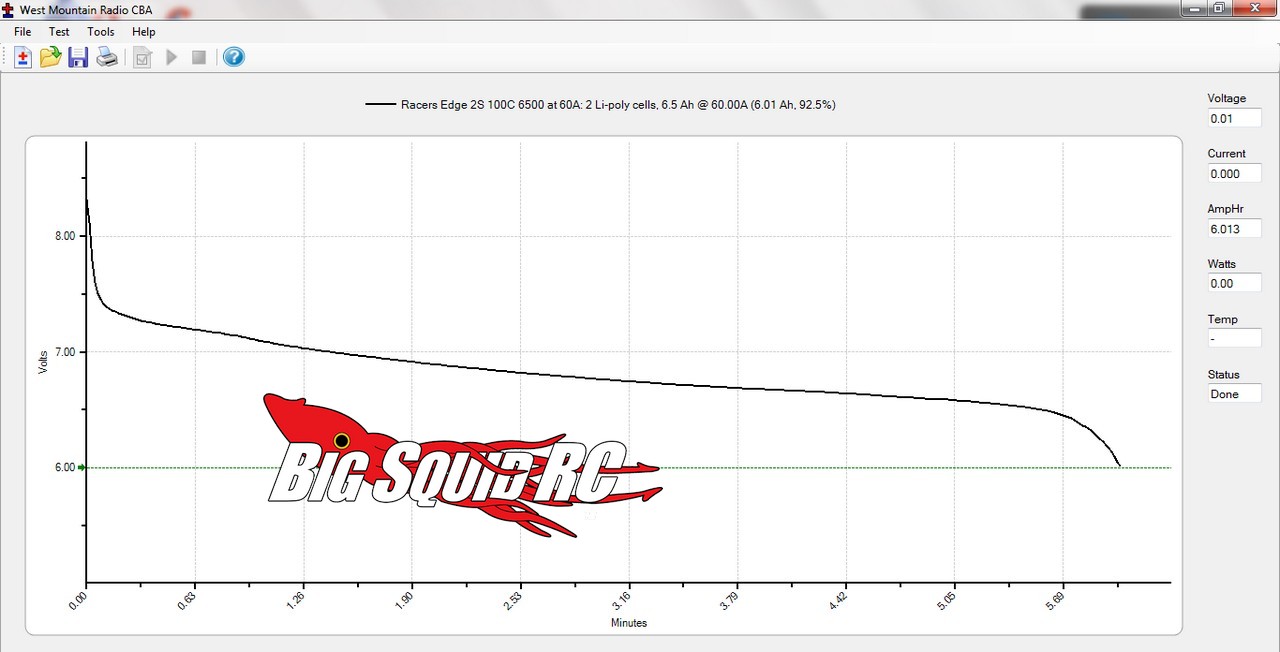Click the "AmpHr" label
The image size is (1280, 652).
pyautogui.click(x=1225, y=208)
